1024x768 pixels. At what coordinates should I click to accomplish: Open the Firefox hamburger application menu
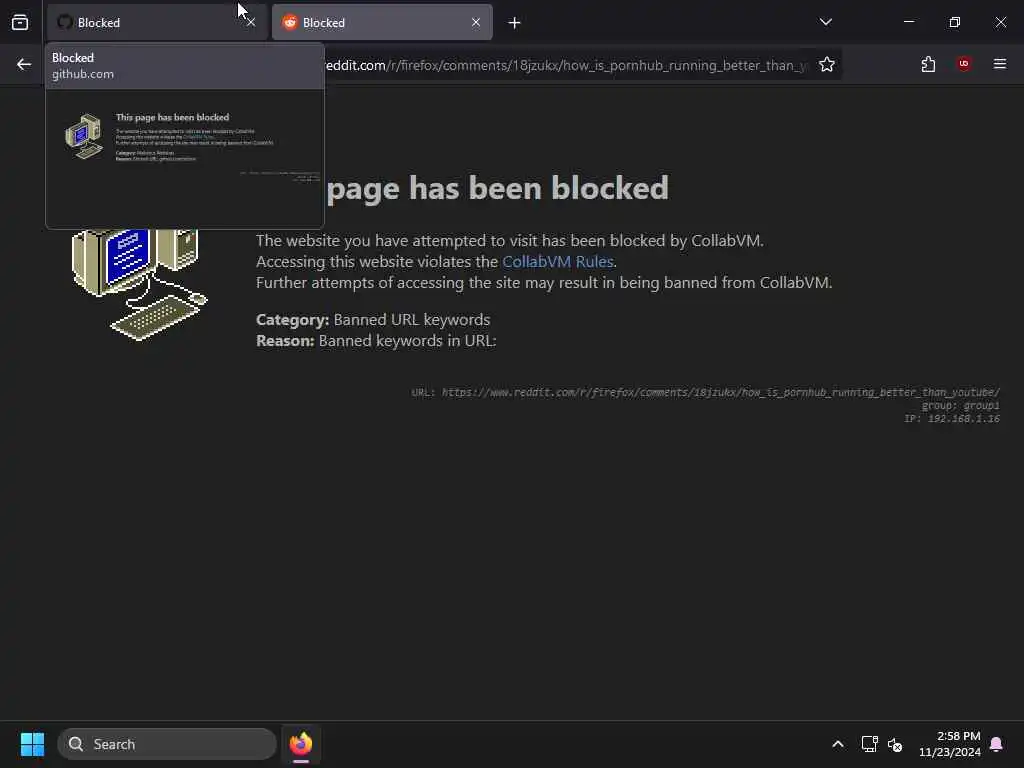coord(999,64)
